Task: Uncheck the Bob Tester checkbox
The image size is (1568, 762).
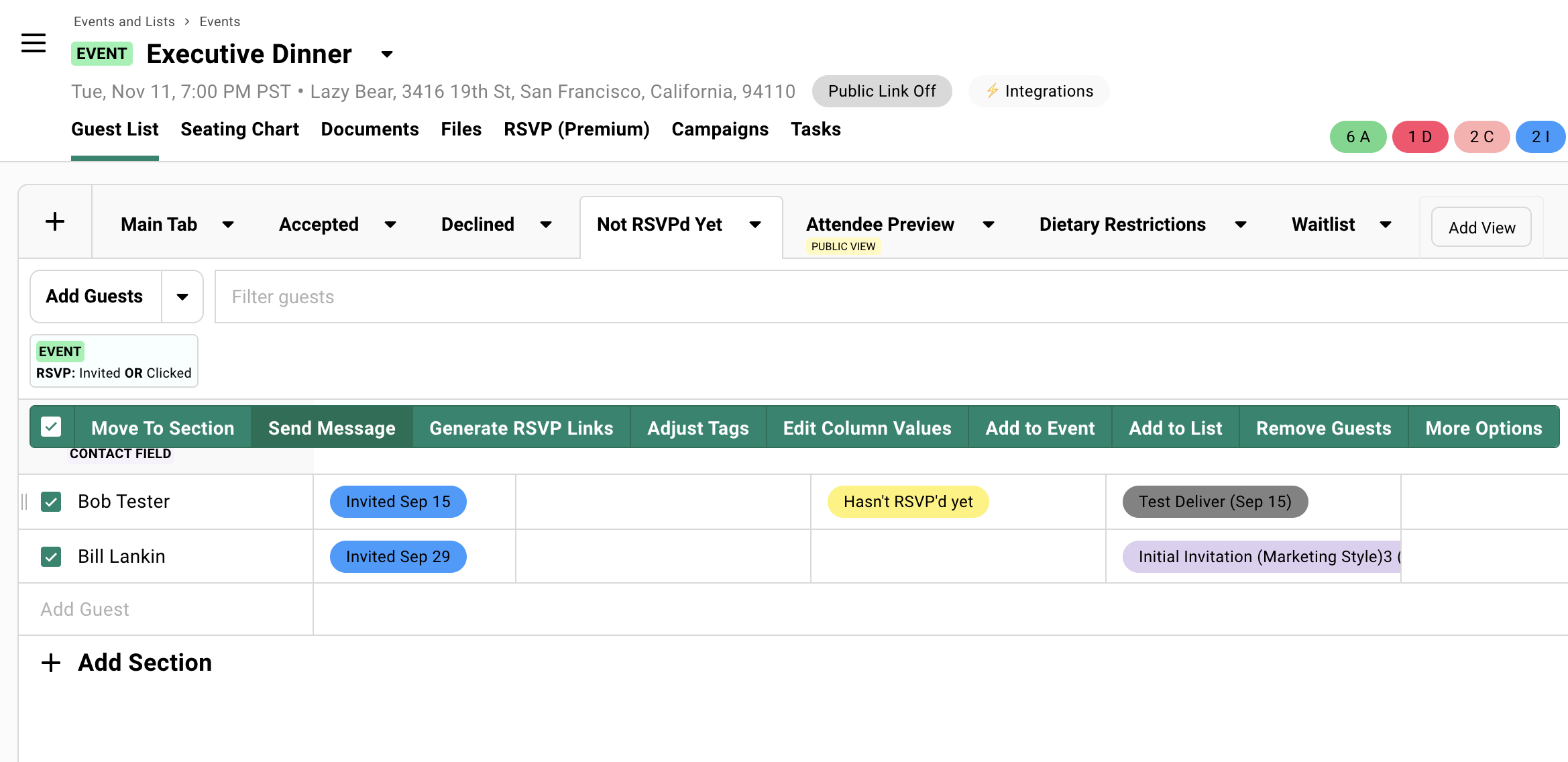Action: pos(51,502)
